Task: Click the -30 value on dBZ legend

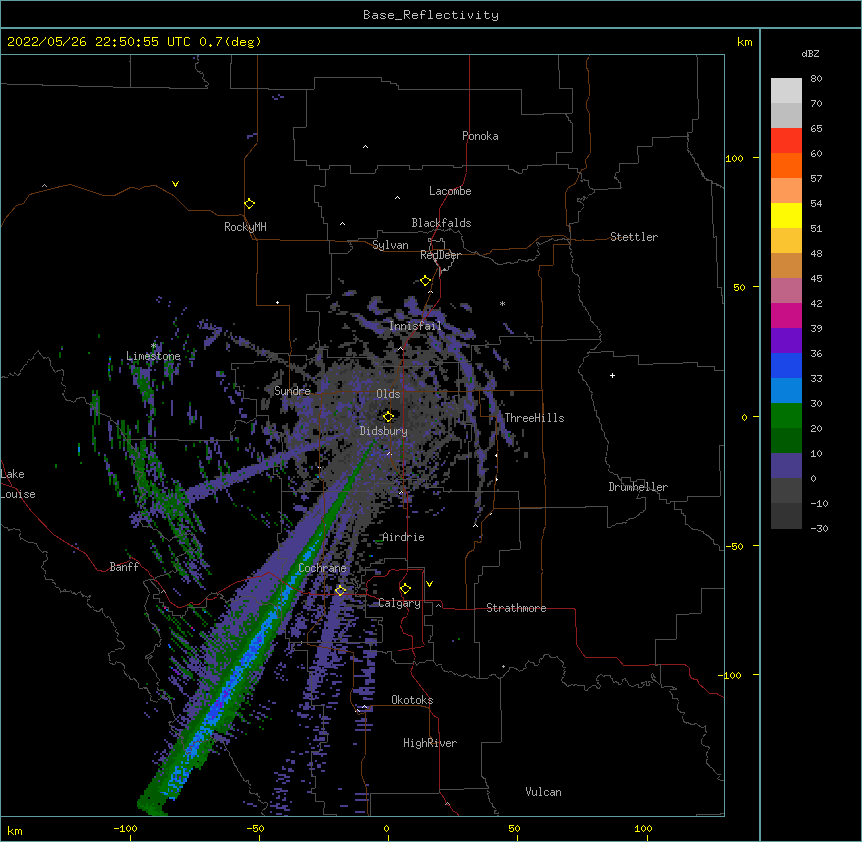Action: [819, 528]
